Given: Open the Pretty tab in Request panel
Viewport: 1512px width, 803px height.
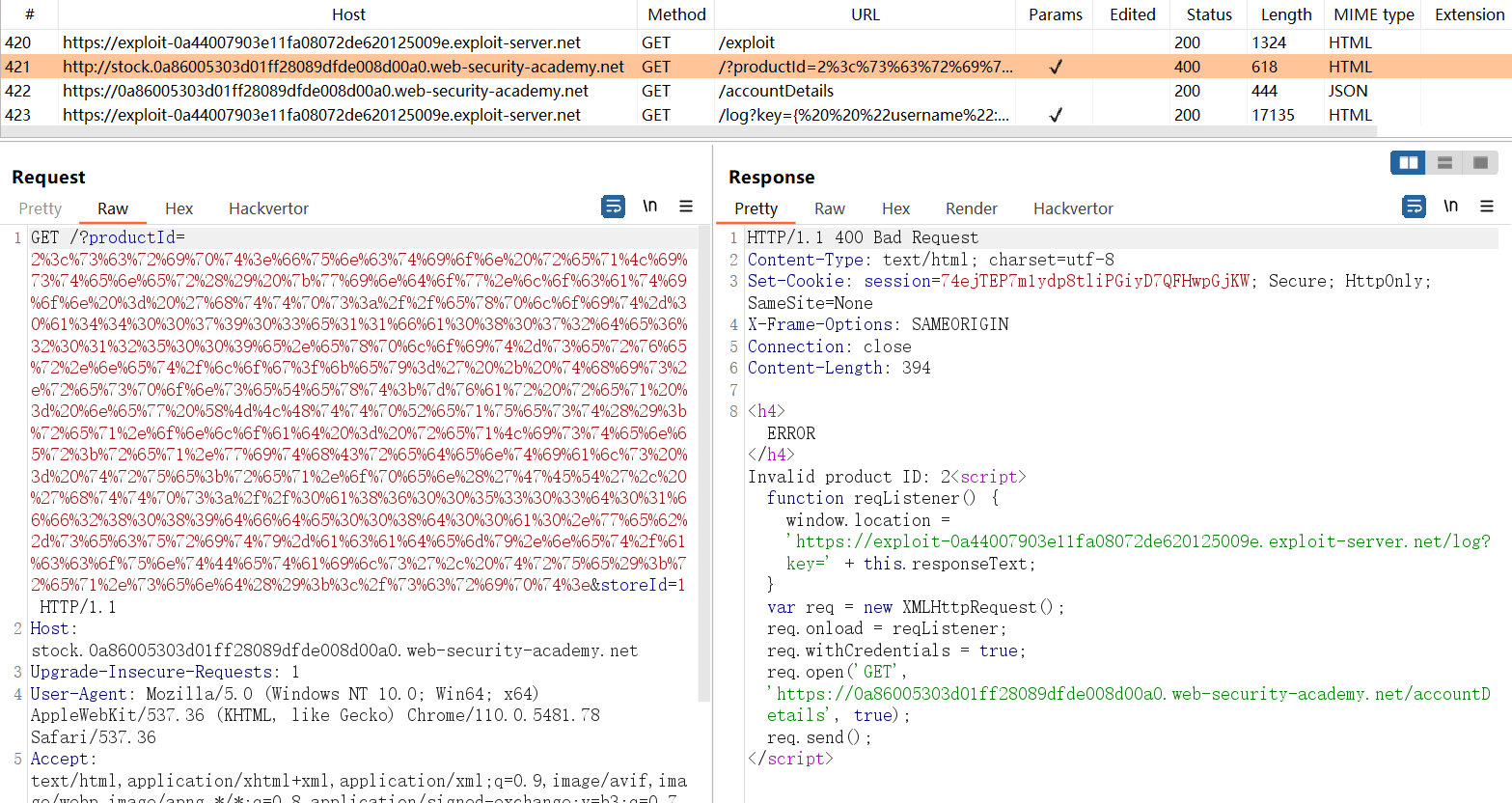Looking at the screenshot, I should 40,208.
